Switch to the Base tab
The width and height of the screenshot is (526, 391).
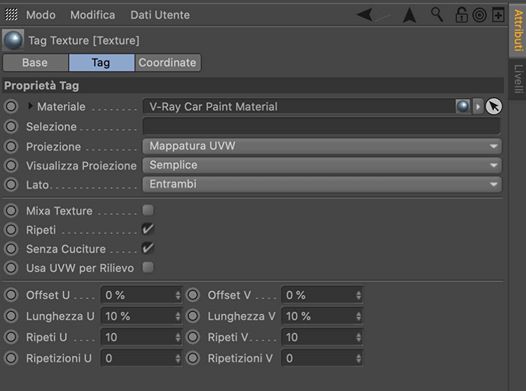click(35, 63)
